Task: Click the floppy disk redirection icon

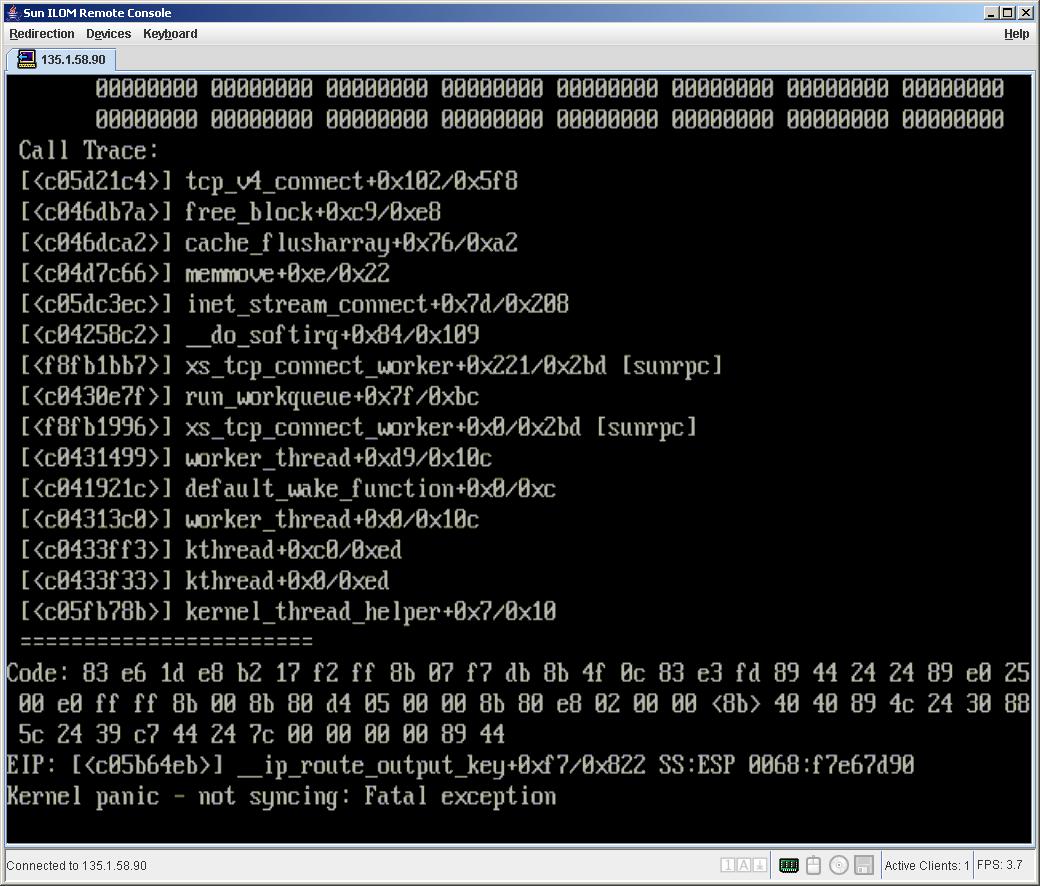Action: (864, 865)
